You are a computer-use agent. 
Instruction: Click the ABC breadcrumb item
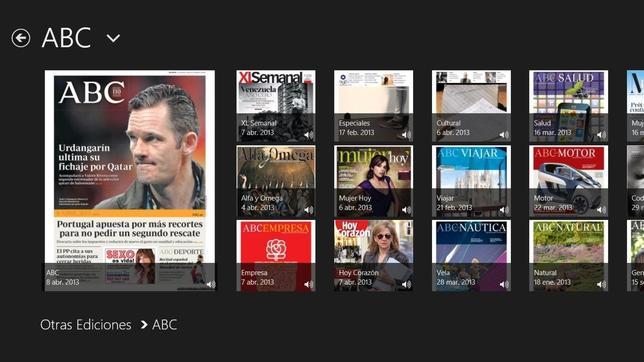pyautogui.click(x=165, y=325)
